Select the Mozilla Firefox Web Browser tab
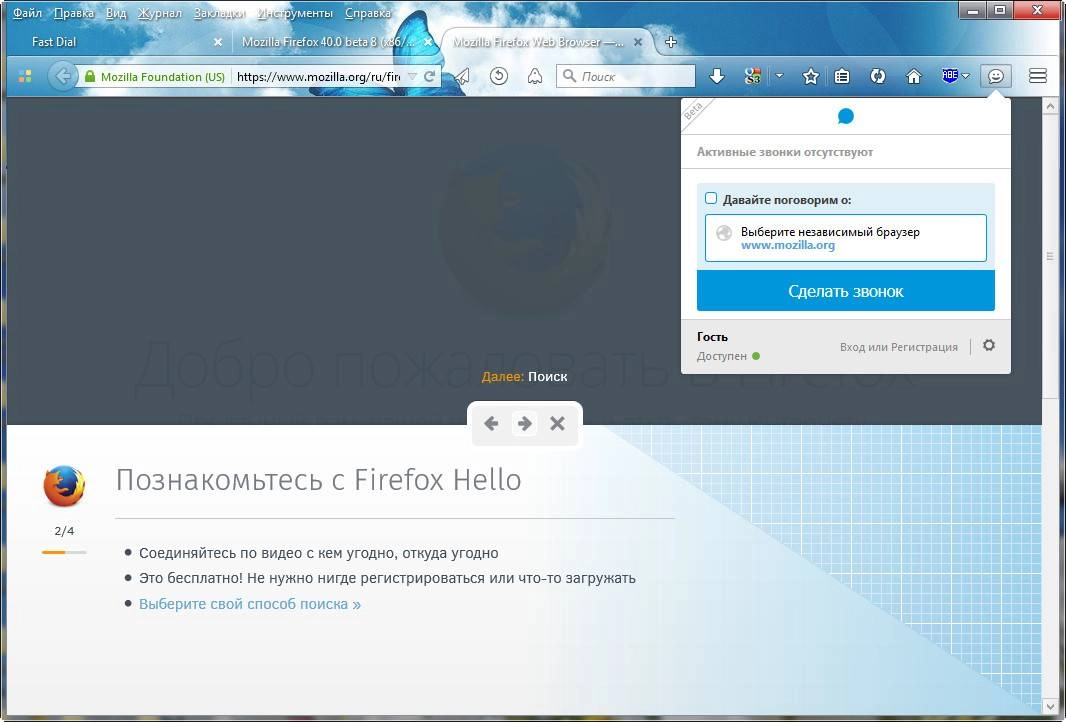Screen dimensions: 1066x722 [544, 42]
